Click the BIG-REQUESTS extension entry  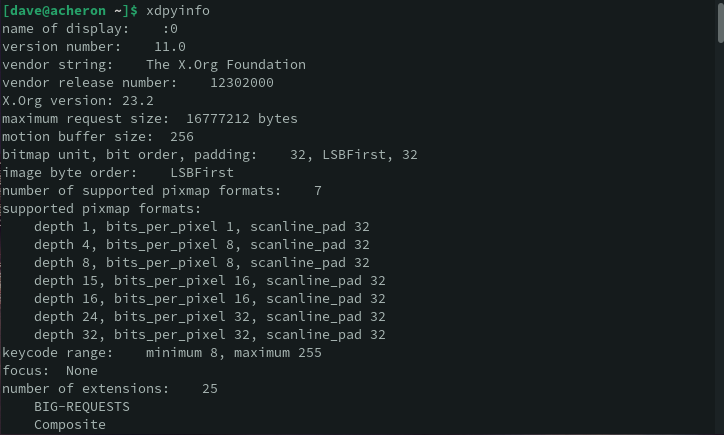(82, 407)
